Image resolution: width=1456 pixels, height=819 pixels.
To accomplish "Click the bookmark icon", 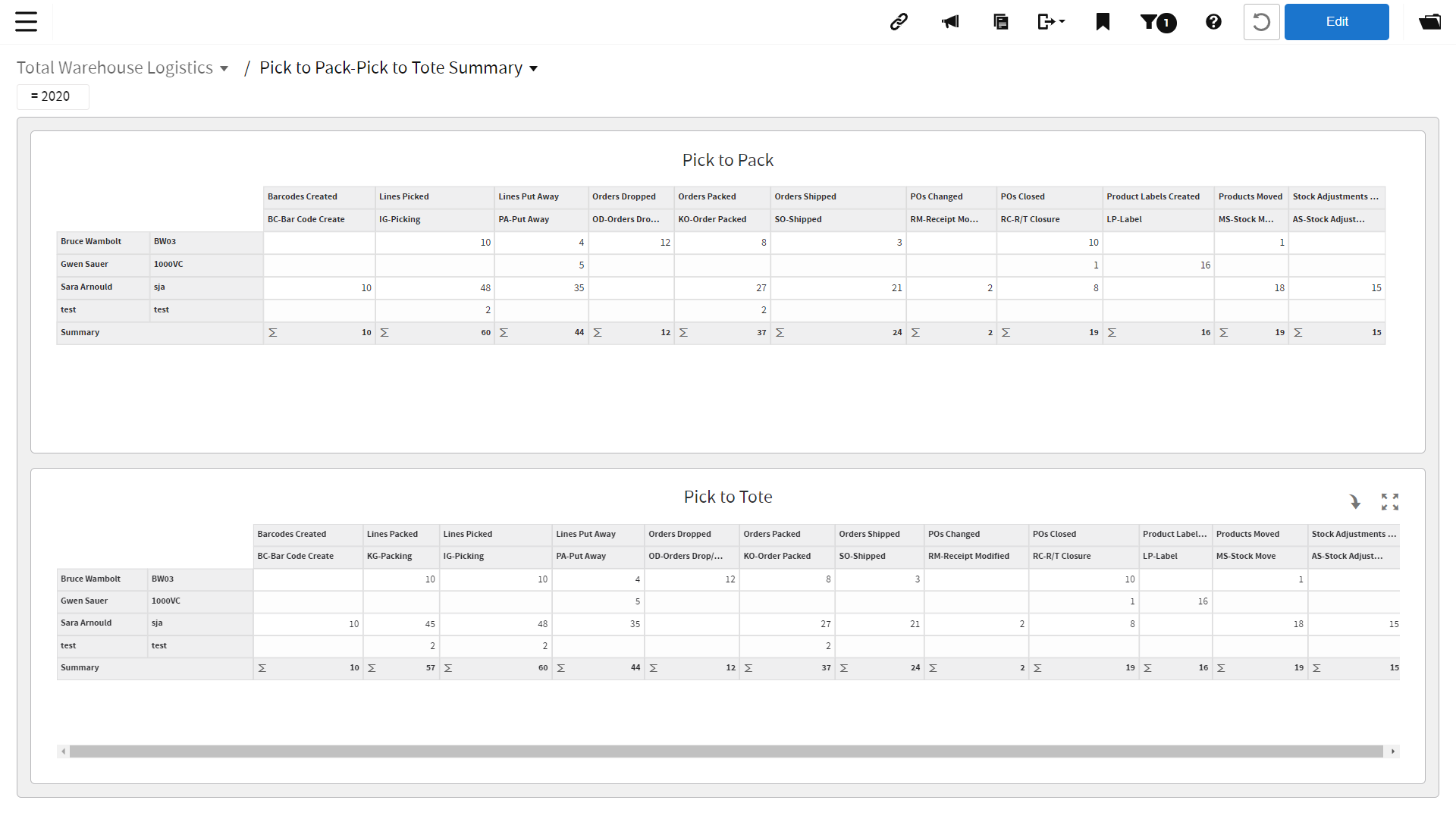I will pos(1103,21).
